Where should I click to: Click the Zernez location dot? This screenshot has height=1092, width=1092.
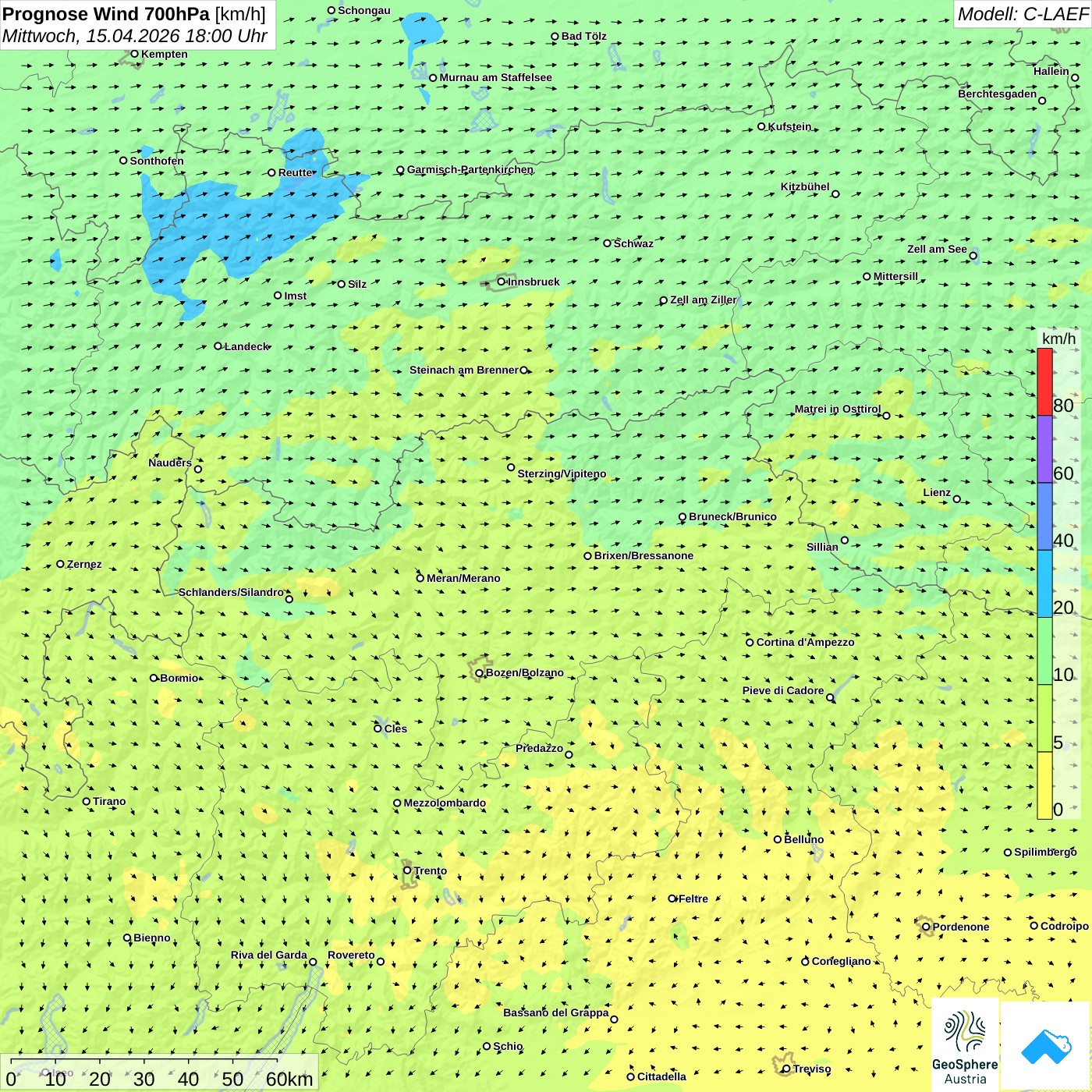tap(61, 564)
